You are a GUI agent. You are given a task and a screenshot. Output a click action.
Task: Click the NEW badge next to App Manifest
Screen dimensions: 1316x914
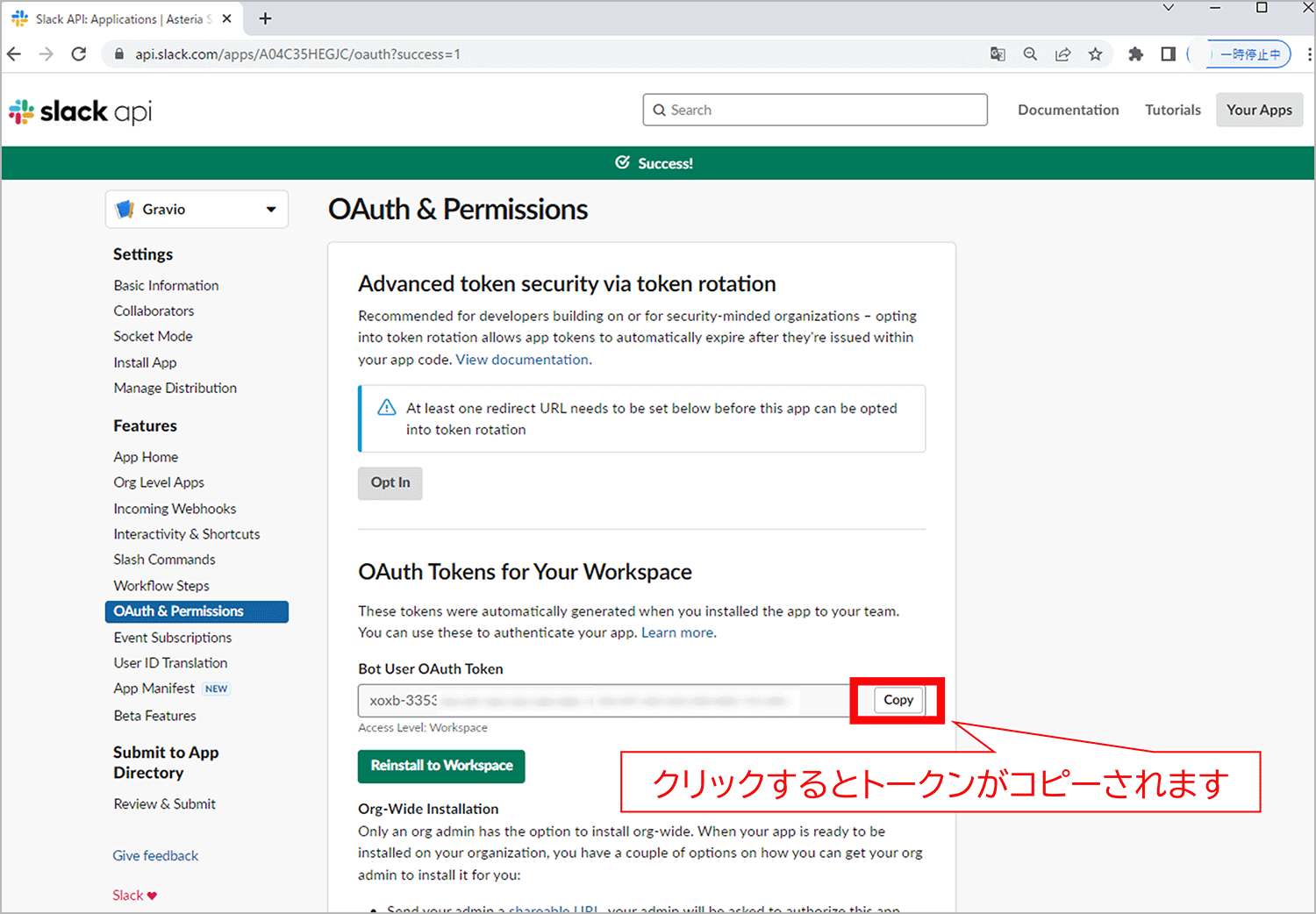(217, 689)
